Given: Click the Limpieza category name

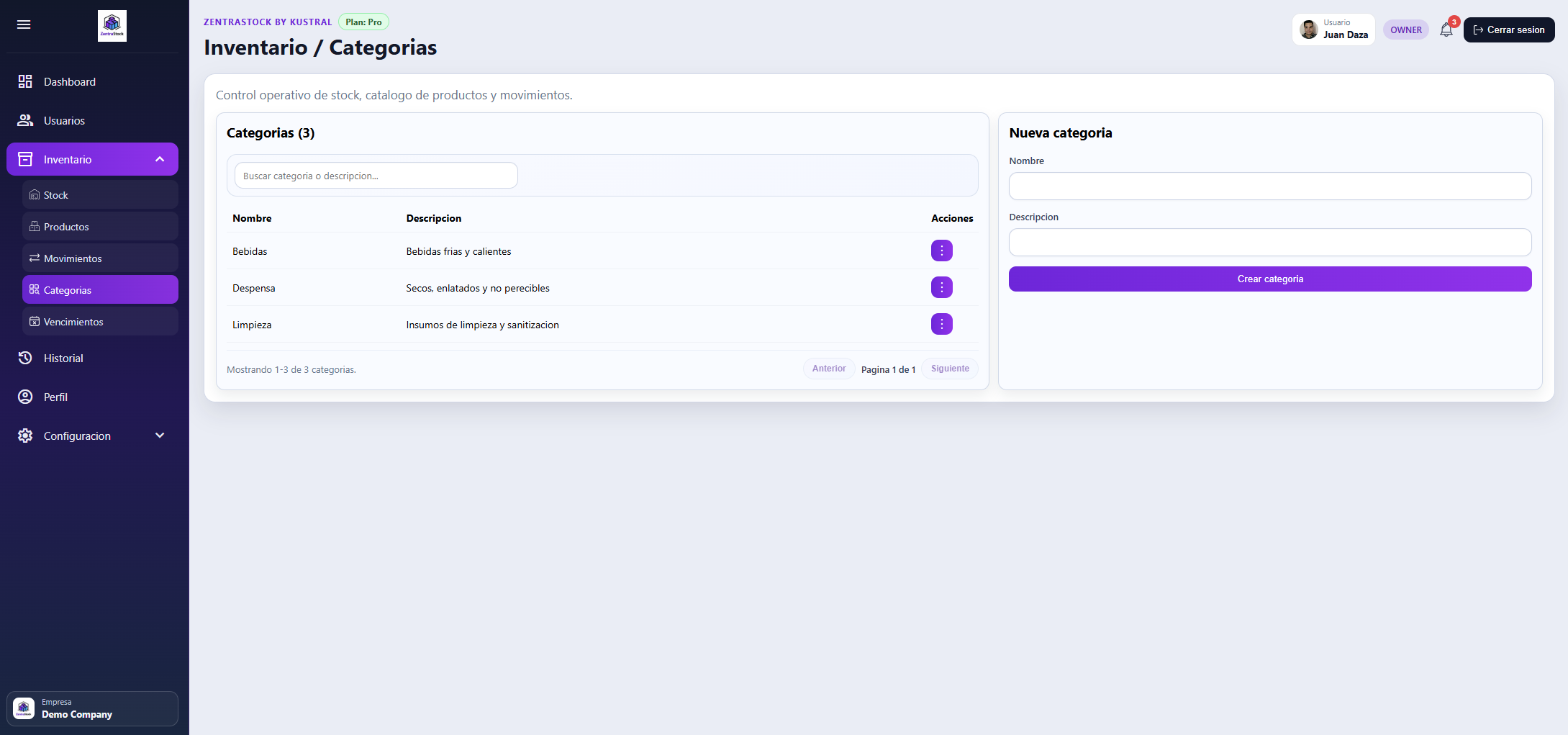Looking at the screenshot, I should (x=252, y=325).
